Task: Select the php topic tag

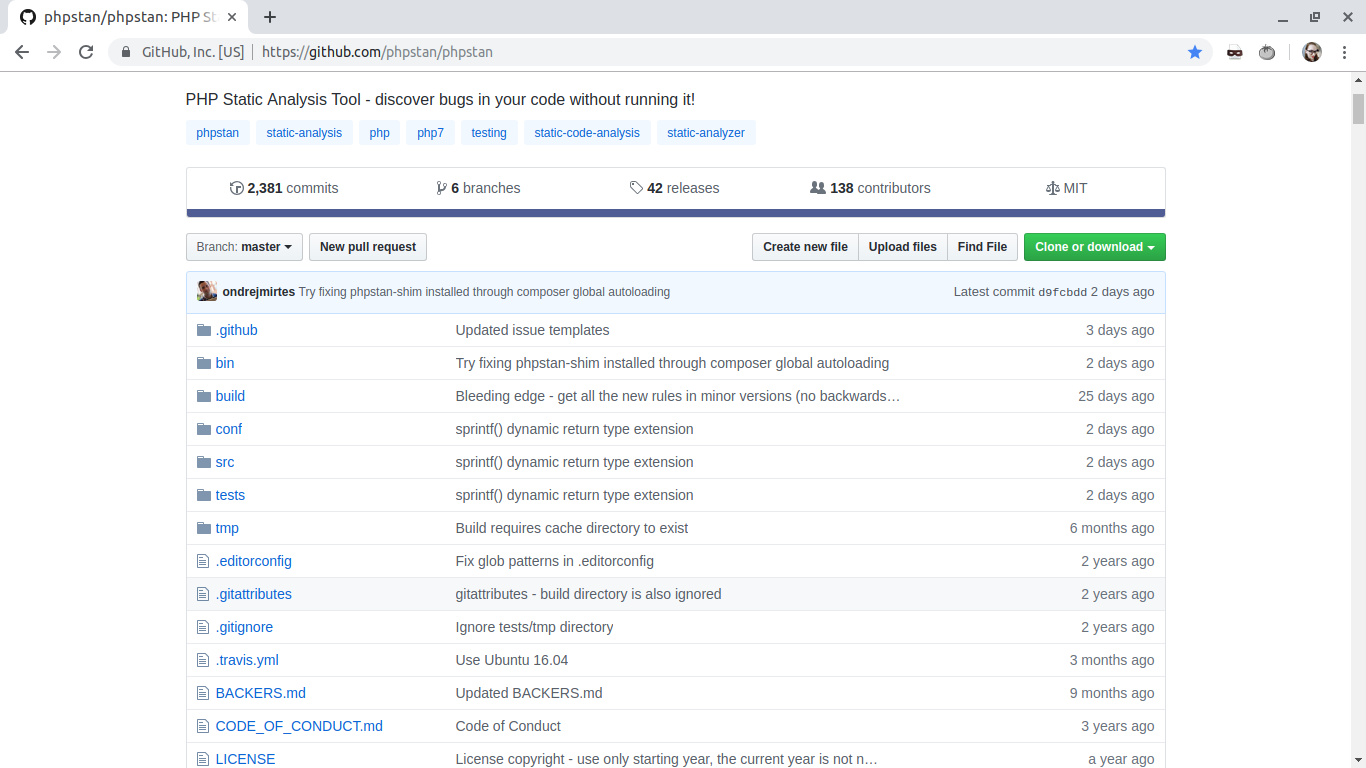Action: tap(380, 133)
